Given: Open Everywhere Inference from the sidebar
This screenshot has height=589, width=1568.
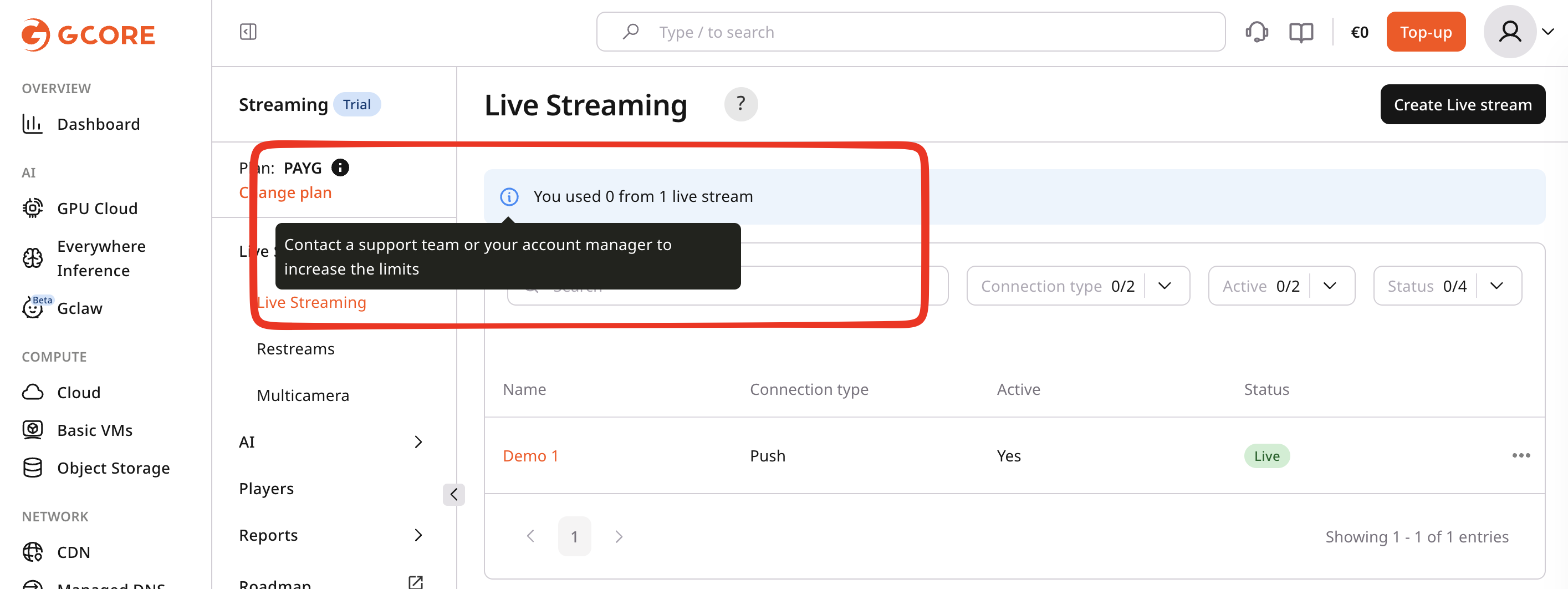Looking at the screenshot, I should pos(101,258).
